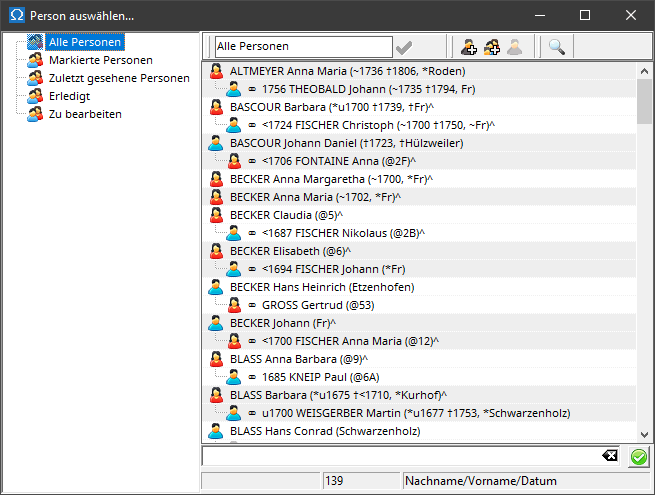Image resolution: width=655 pixels, height=495 pixels.
Task: Select Zu bearbeiten in the left tree
Action: tap(85, 114)
